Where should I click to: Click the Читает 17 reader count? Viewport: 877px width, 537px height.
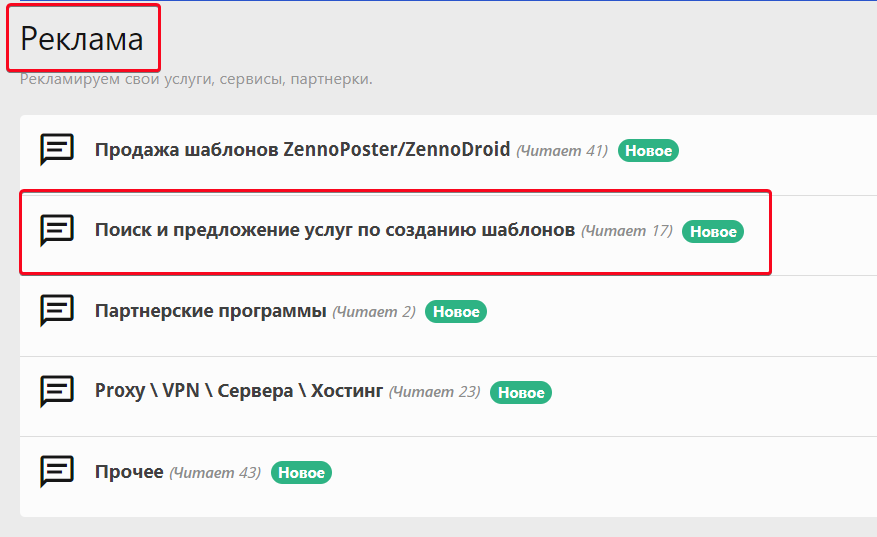tap(627, 231)
